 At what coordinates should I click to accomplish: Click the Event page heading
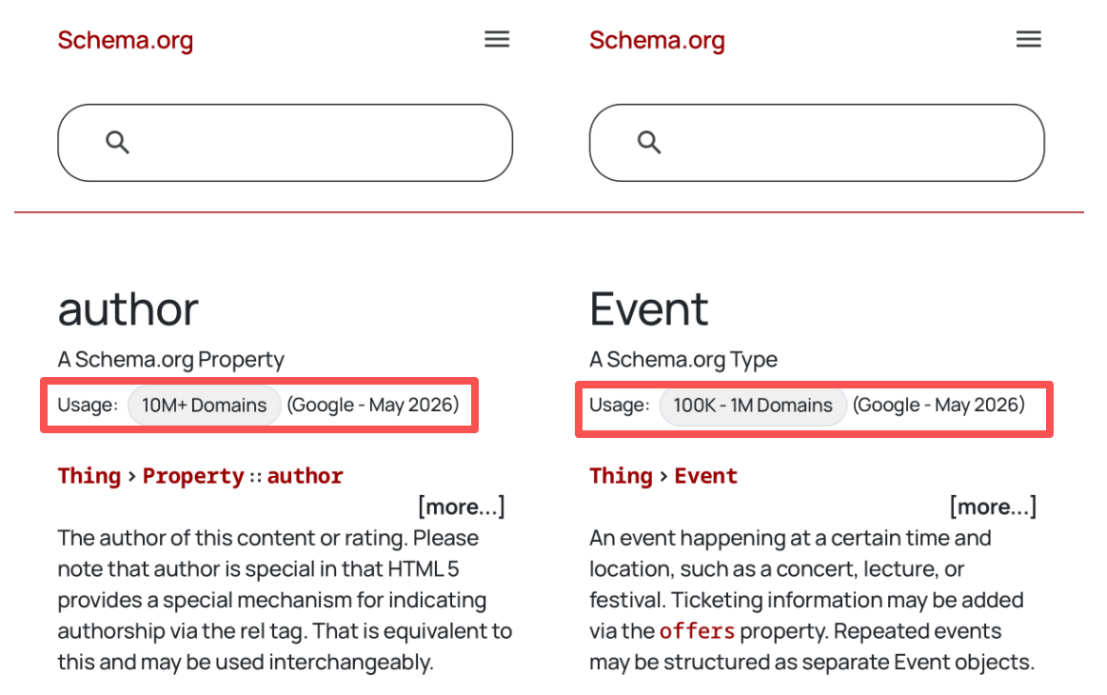pos(649,309)
